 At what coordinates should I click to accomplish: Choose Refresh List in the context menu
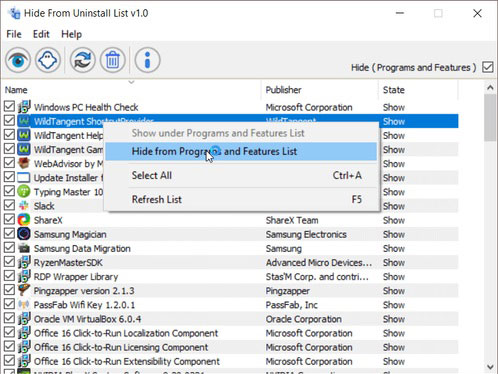coord(241,199)
